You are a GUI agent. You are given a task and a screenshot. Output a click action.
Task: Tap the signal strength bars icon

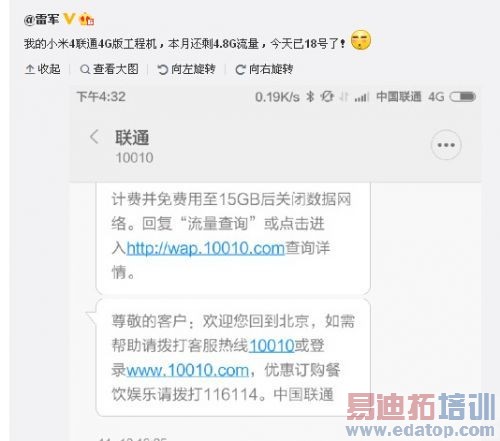pos(362,97)
